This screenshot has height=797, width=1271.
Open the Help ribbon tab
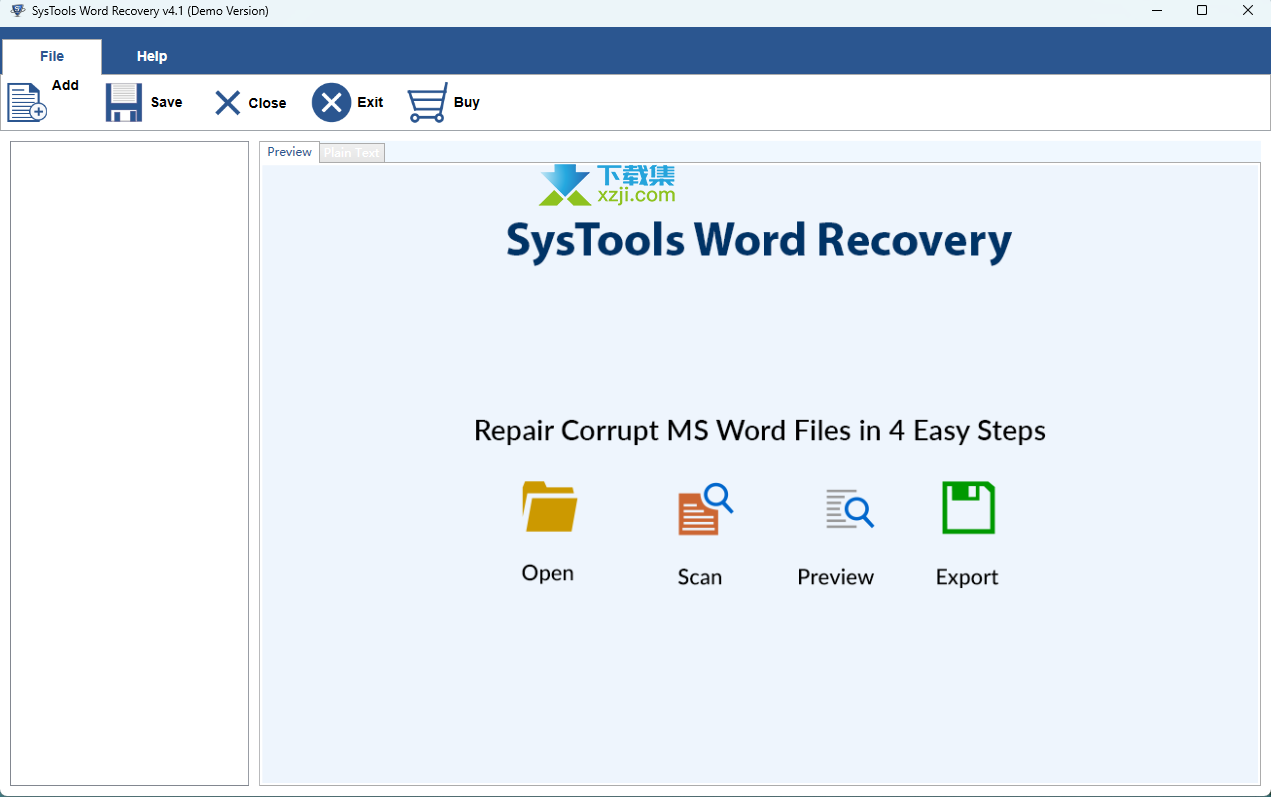(152, 56)
